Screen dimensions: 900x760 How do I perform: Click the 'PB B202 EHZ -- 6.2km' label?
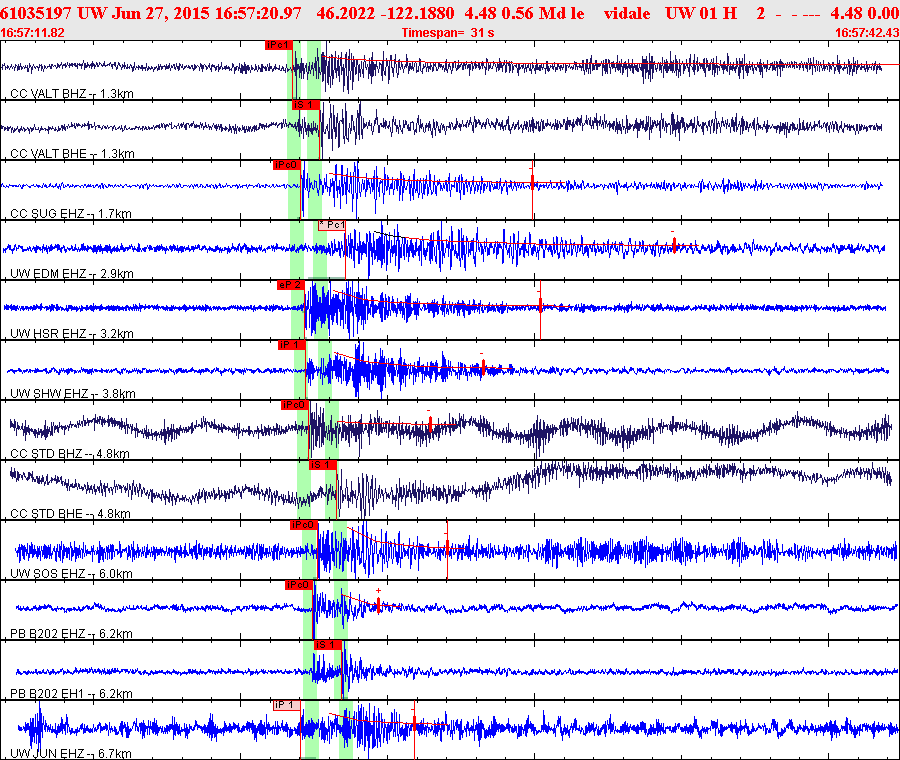(71, 634)
